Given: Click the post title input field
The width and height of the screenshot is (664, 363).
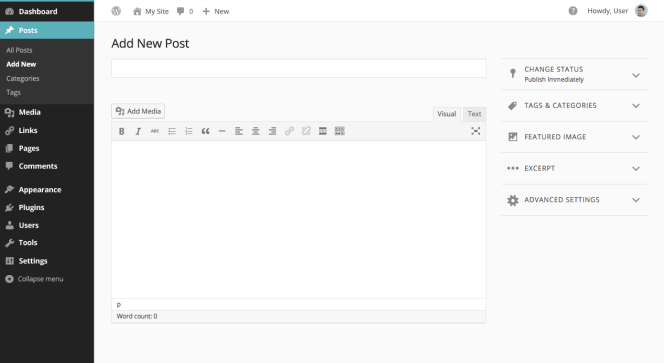Looking at the screenshot, I should tap(299, 68).
